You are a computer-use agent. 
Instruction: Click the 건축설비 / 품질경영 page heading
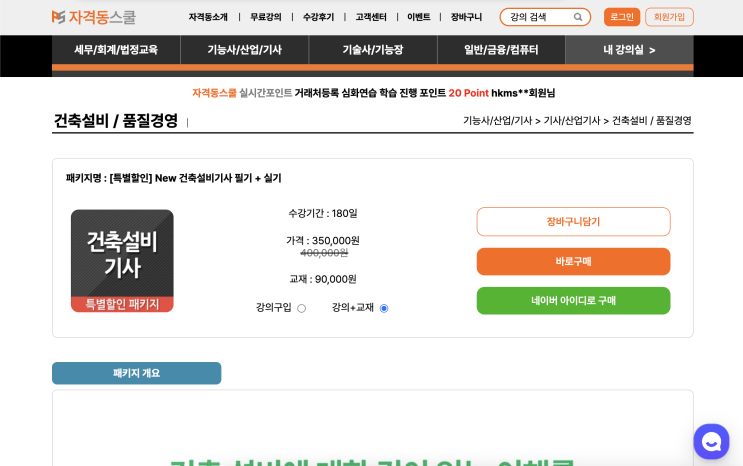pyautogui.click(x=116, y=120)
